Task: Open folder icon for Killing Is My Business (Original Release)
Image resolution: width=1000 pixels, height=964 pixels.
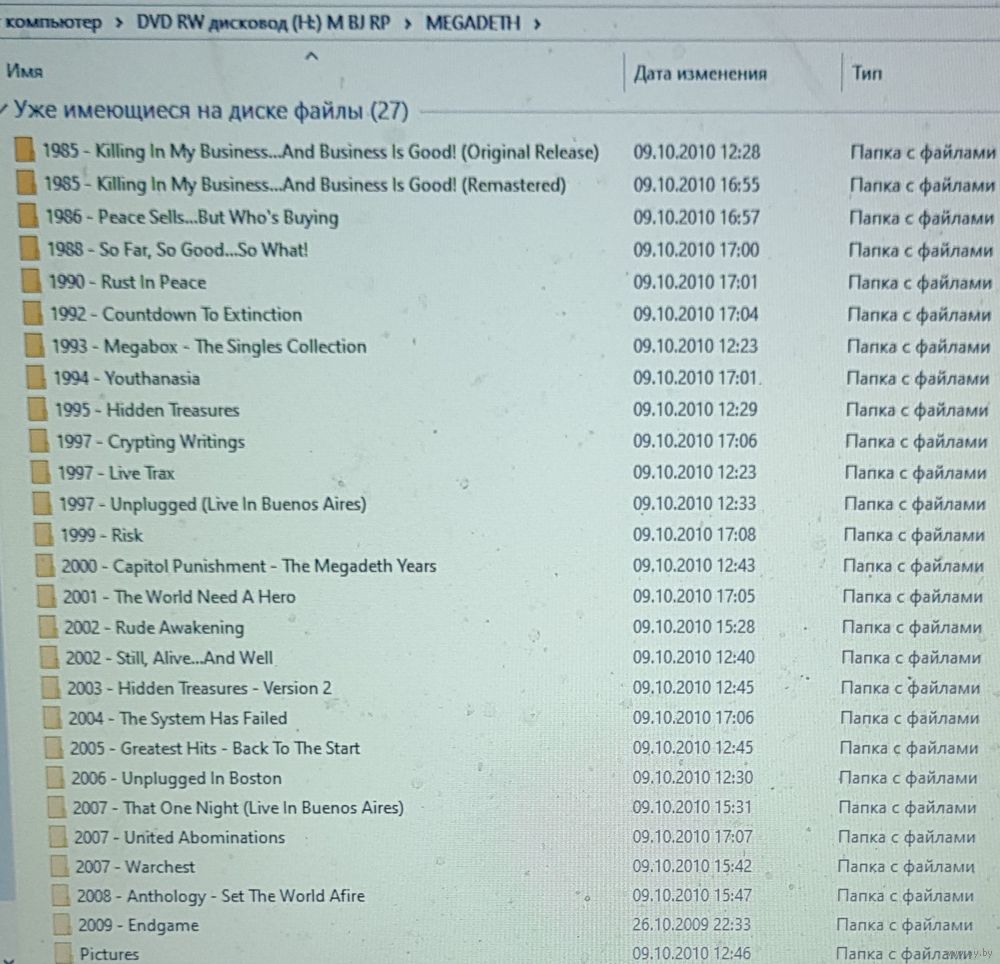Action: [x=24, y=150]
